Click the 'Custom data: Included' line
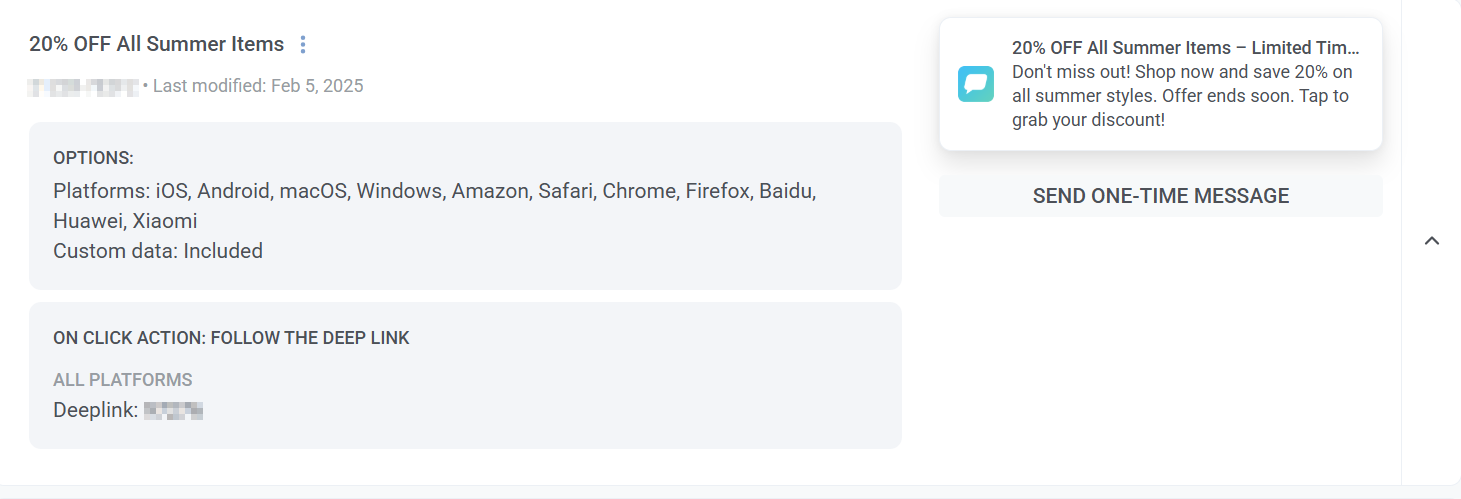 pyautogui.click(x=158, y=251)
